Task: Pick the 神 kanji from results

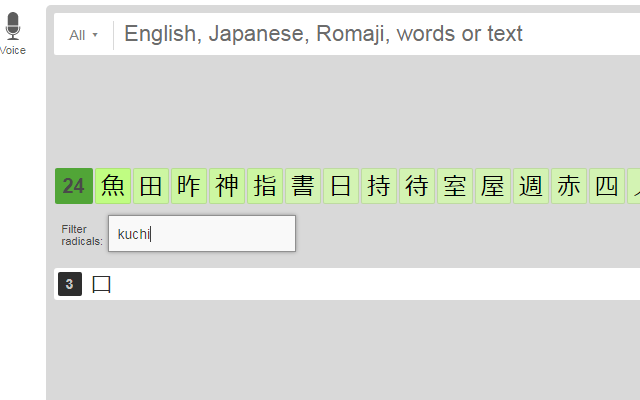Action: (227, 186)
